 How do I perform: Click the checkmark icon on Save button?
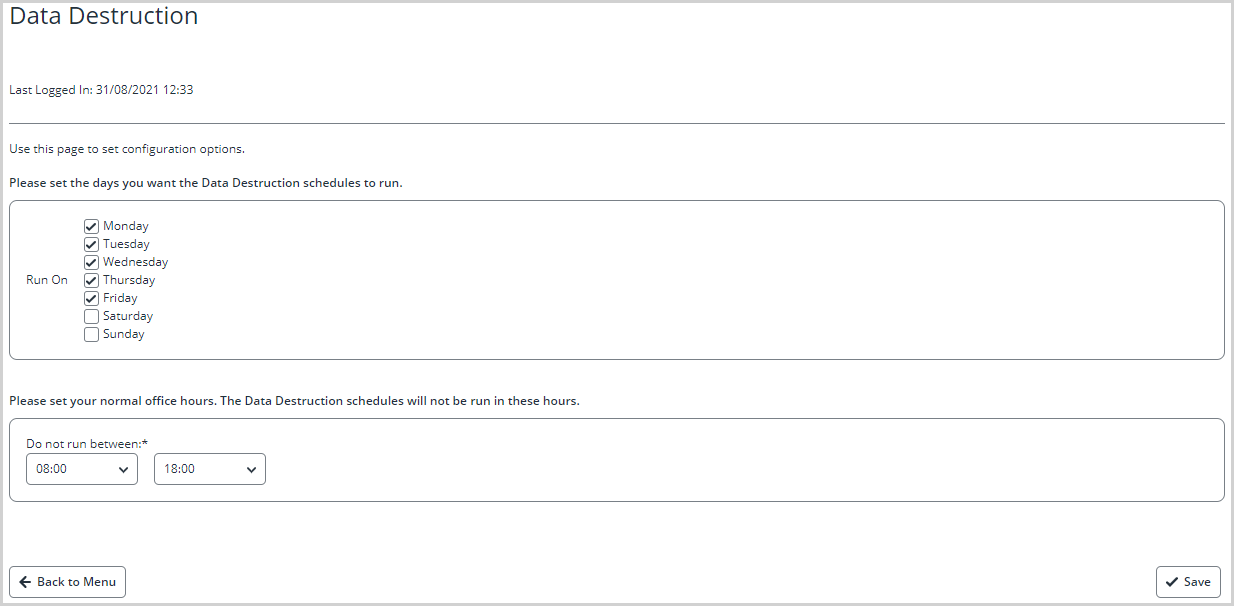1172,582
